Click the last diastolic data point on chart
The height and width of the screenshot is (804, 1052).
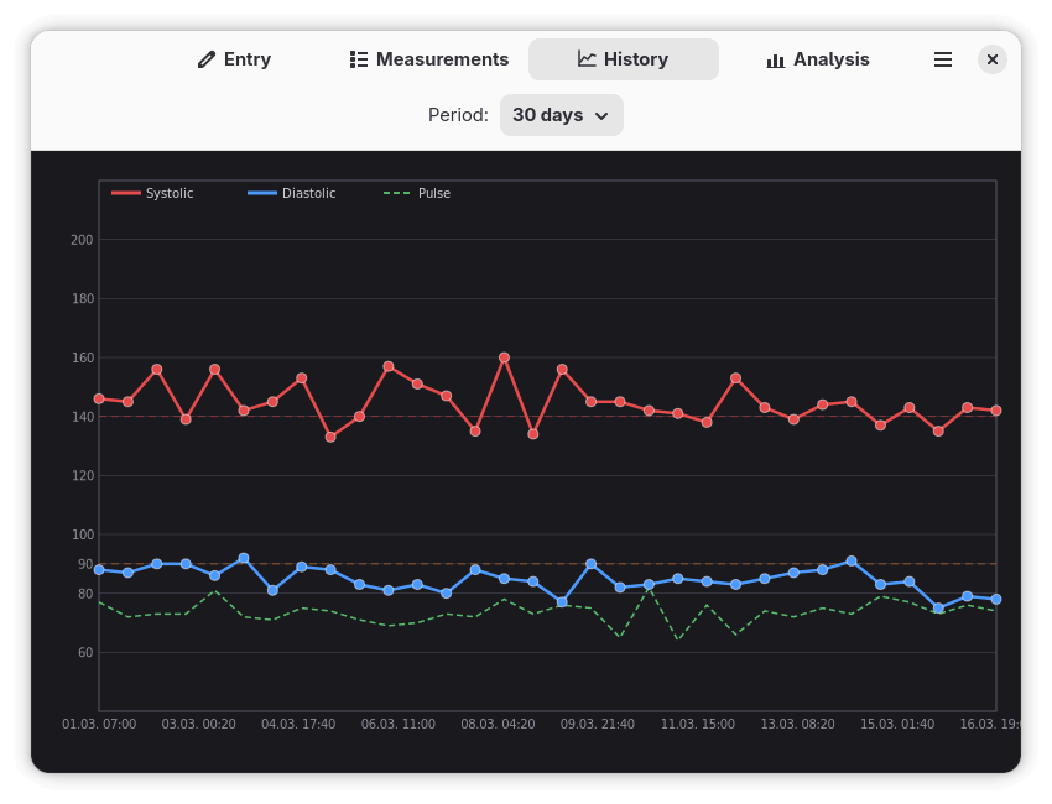coord(995,599)
